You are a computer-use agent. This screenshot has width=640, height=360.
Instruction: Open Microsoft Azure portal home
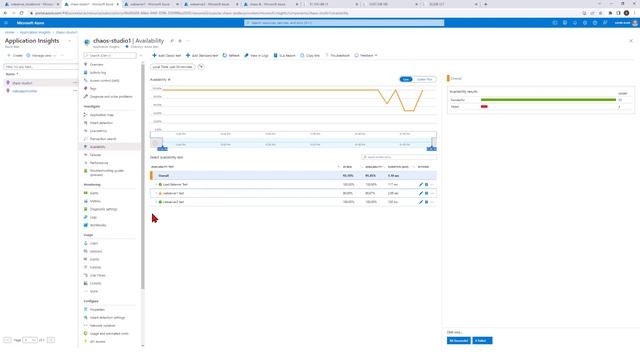coord(31,23)
